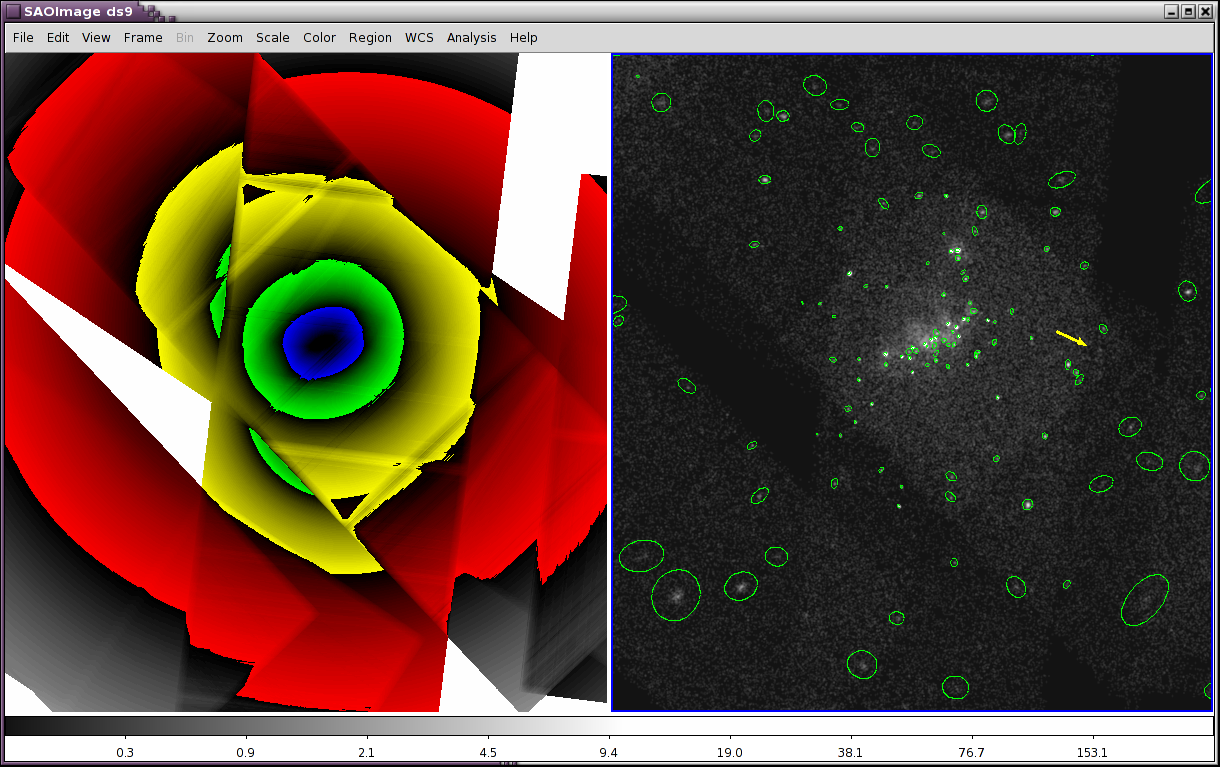Open the View menu
This screenshot has height=767, width=1220.
[96, 37]
